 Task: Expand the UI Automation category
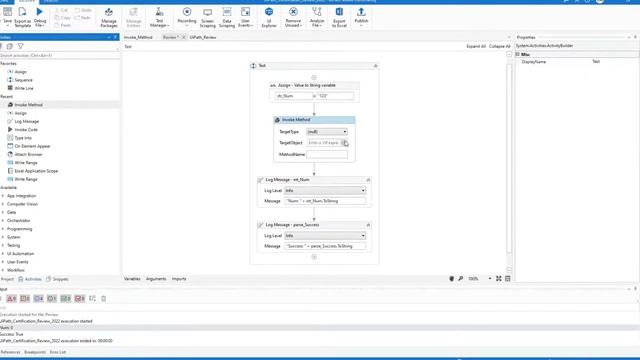pyautogui.click(x=3, y=254)
